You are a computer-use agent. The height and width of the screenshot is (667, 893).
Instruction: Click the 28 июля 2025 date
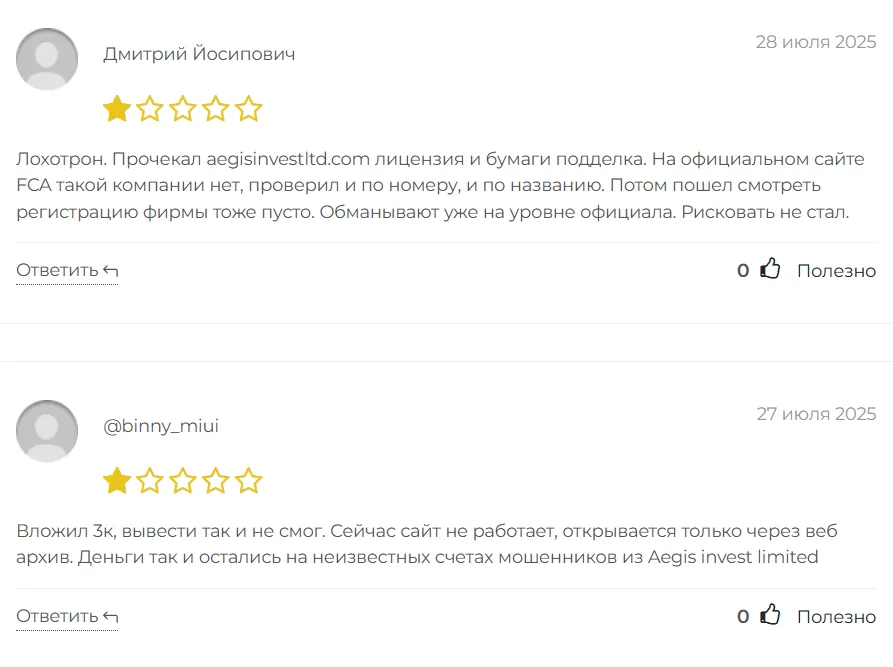815,42
